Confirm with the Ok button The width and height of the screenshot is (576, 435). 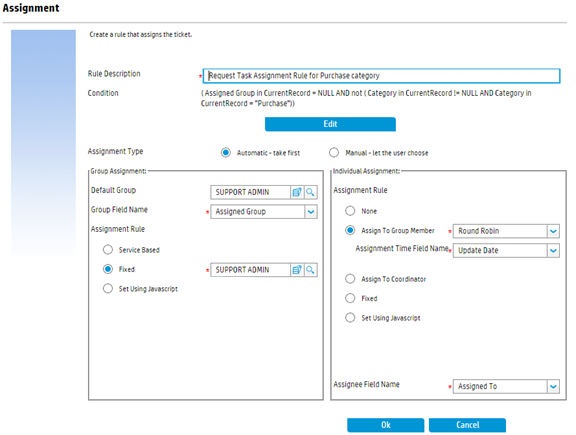(386, 425)
